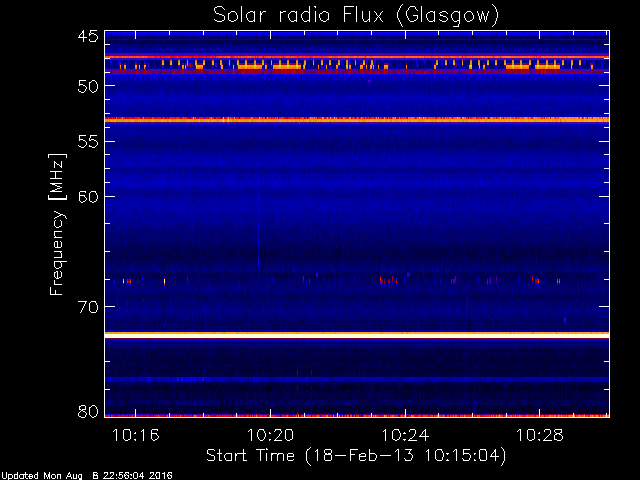Image resolution: width=640 pixels, height=480 pixels.
Task: Click the time tick label '10:28'
Action: (540, 435)
